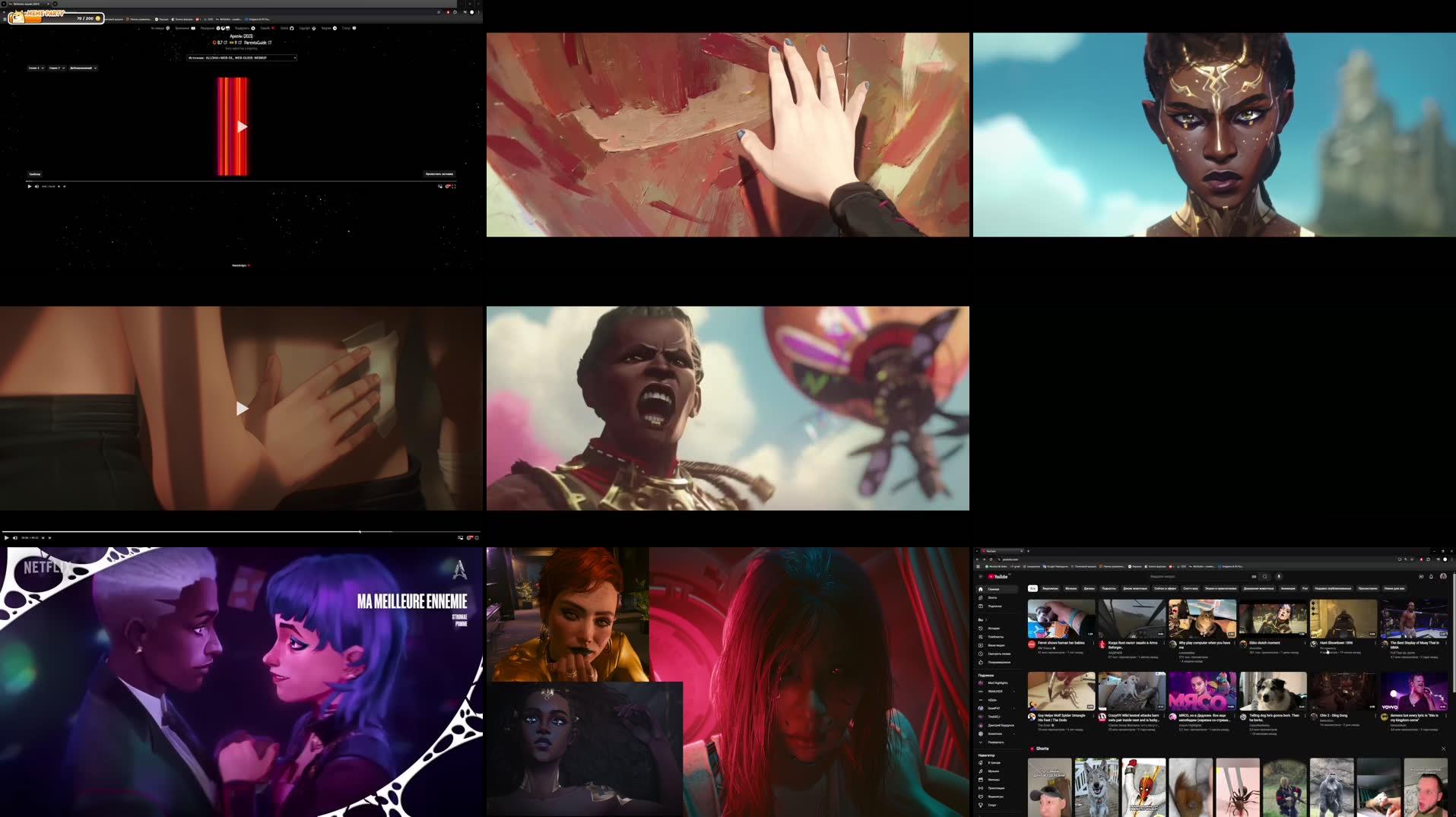Viewport: 1456px width, 817px height.
Task: Click the large play overlay on red poster
Action: click(242, 127)
